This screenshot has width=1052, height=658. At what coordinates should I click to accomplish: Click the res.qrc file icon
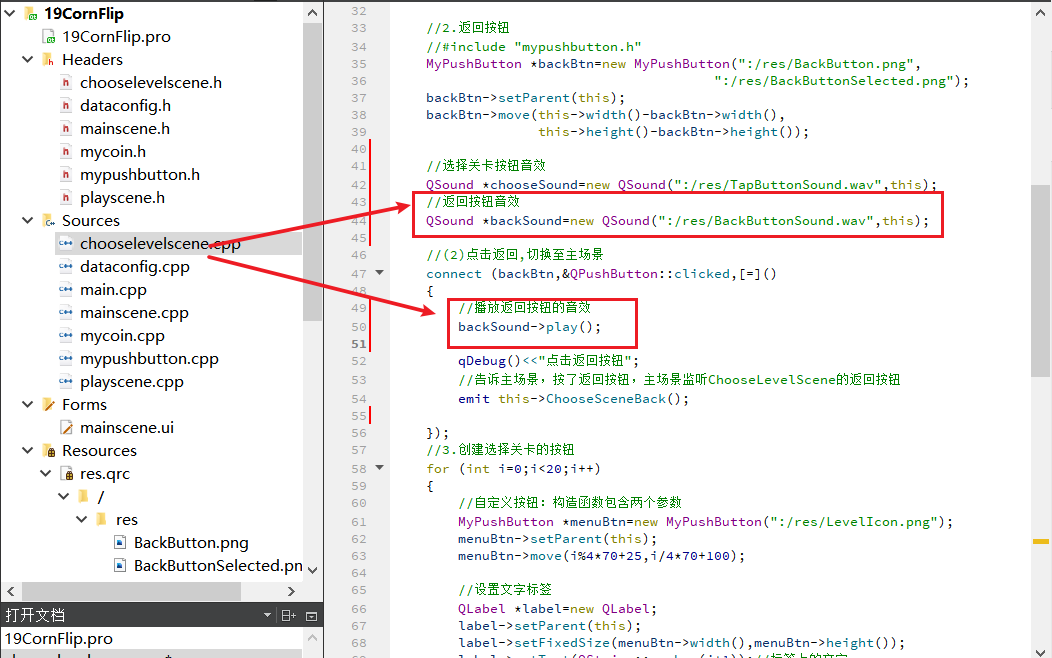67,474
